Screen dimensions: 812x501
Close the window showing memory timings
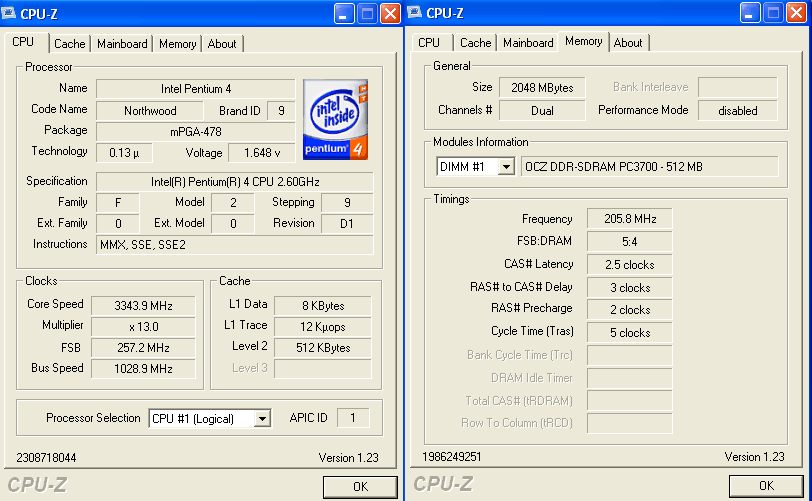(x=797, y=14)
